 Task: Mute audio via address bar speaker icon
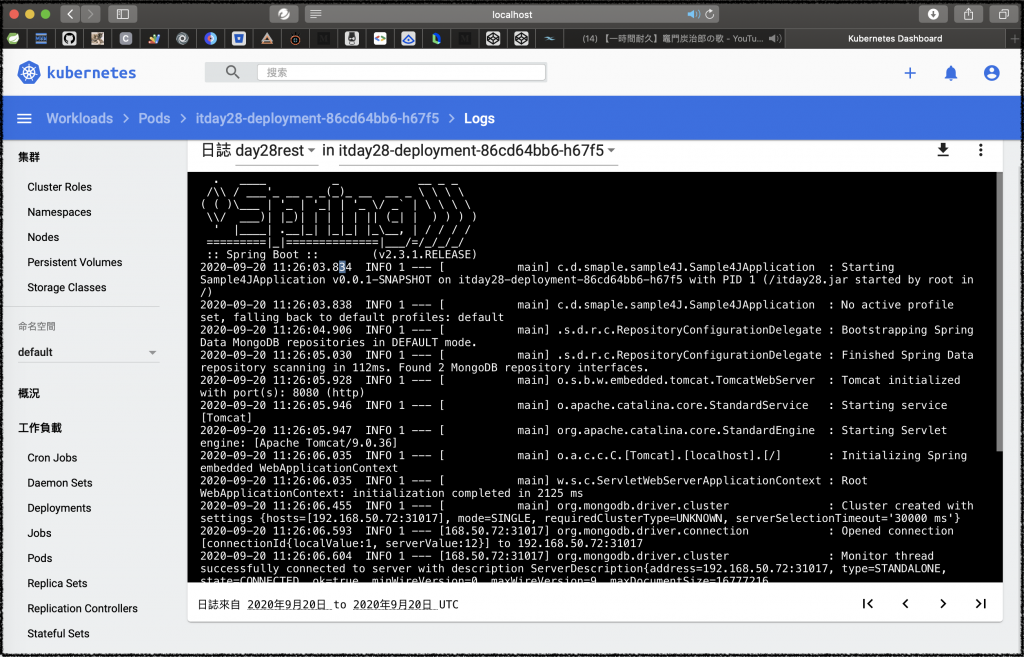click(x=693, y=14)
